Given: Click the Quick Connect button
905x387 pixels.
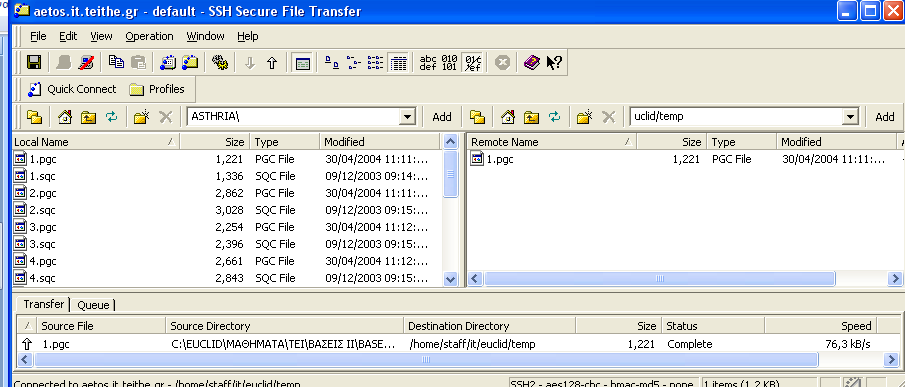Looking at the screenshot, I should 72,89.
